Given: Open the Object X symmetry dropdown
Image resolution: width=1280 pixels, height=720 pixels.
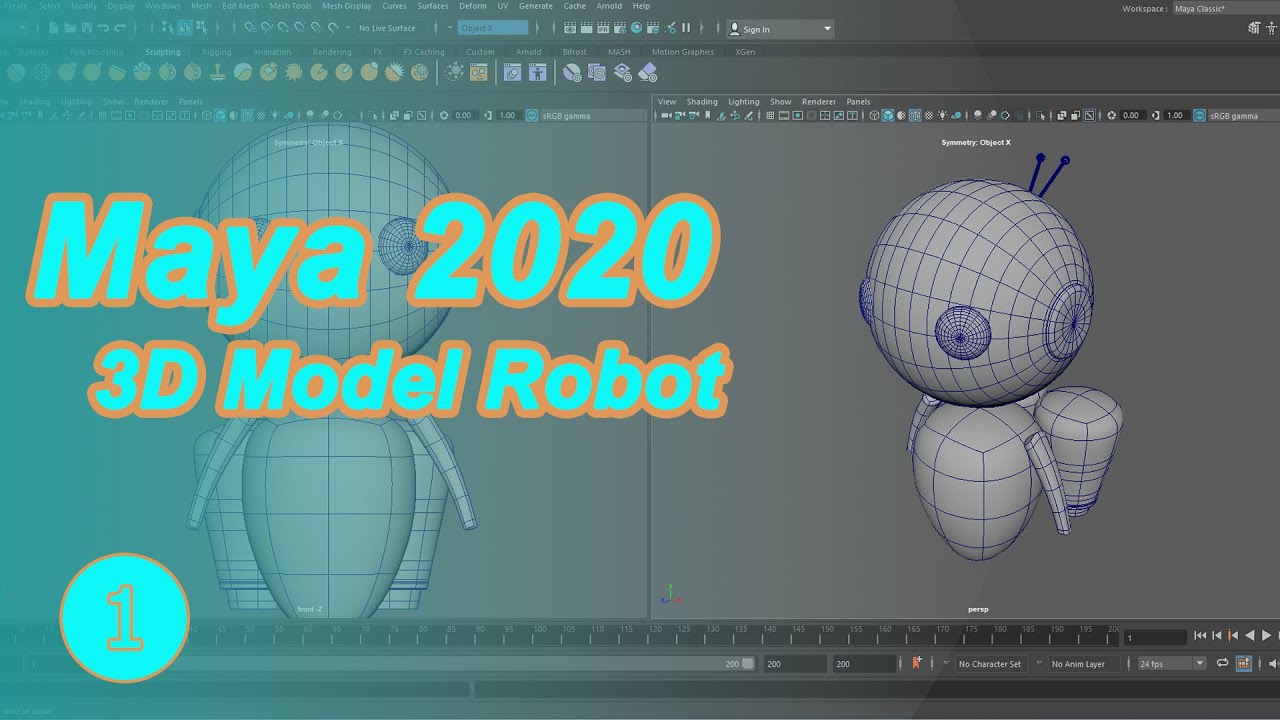Looking at the screenshot, I should [492, 28].
